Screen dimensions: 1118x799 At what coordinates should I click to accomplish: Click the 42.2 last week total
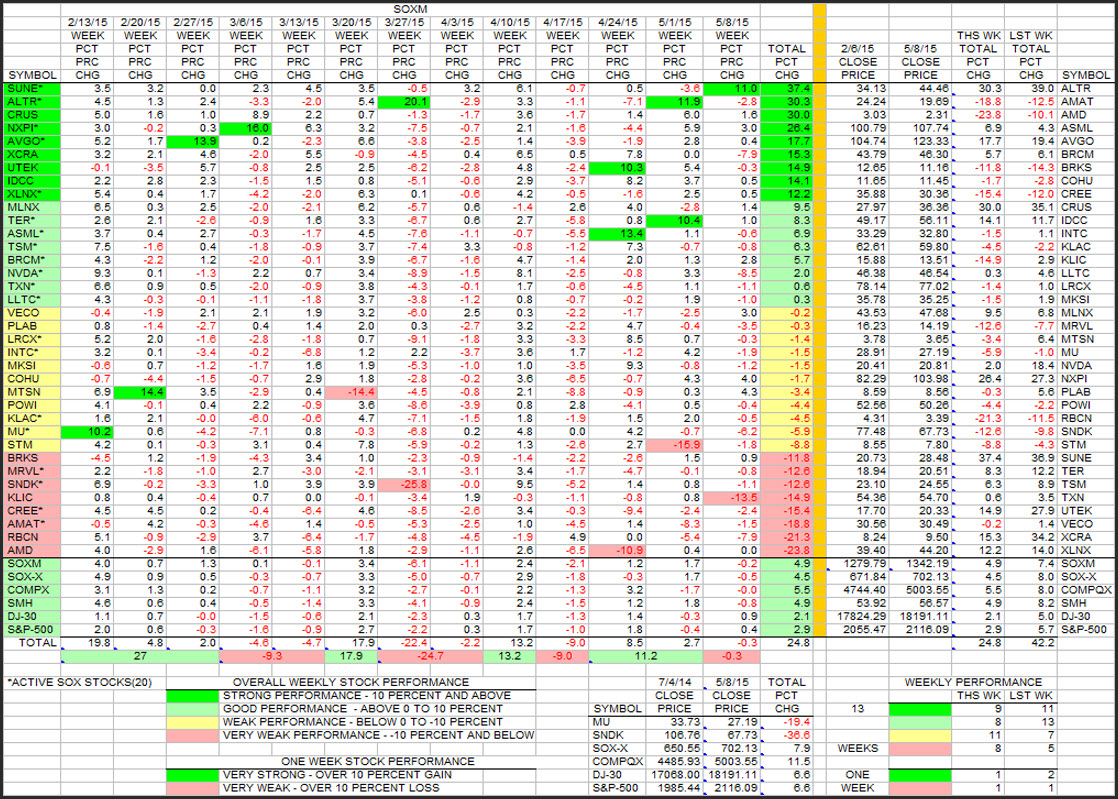(x=1042, y=643)
